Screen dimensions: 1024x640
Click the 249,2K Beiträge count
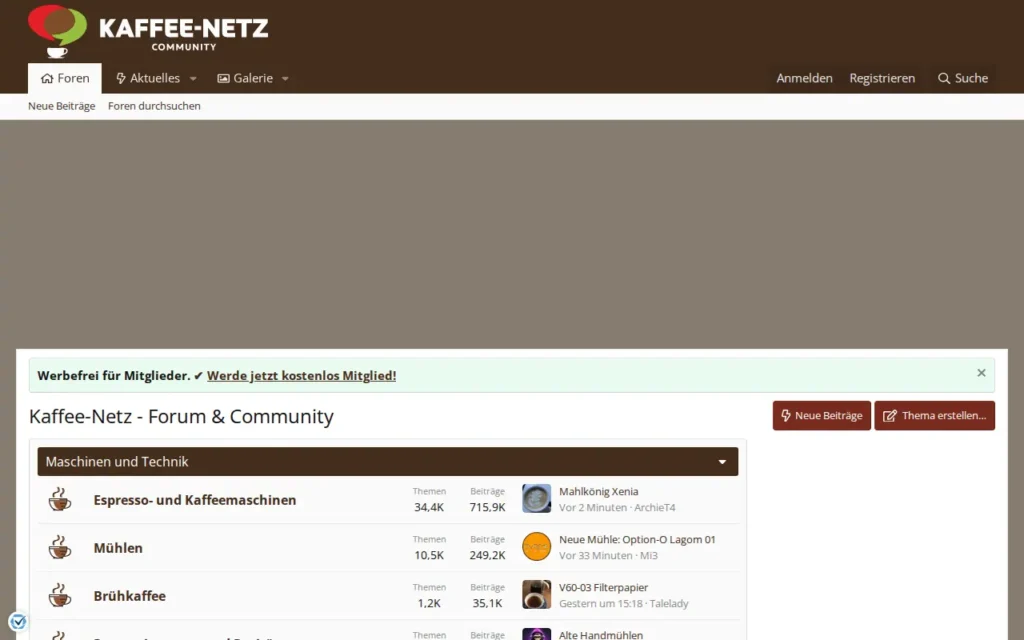(x=487, y=556)
